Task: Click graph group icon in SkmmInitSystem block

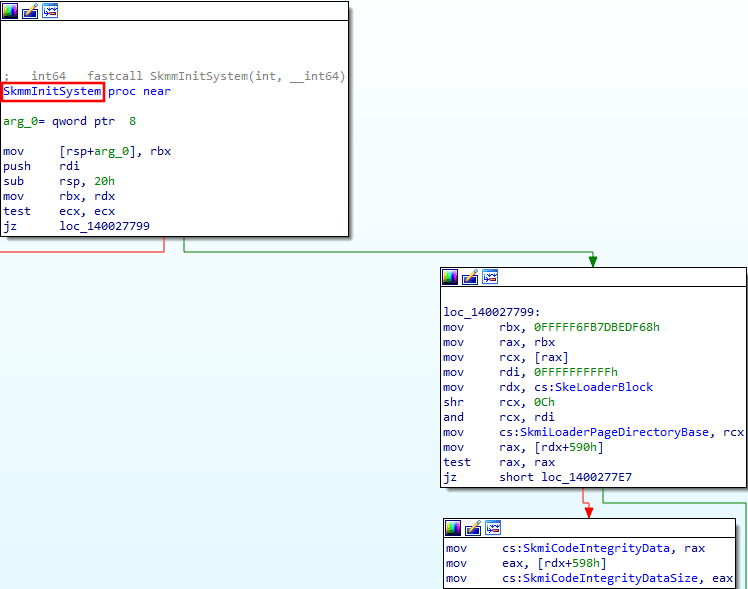Action: click(49, 11)
